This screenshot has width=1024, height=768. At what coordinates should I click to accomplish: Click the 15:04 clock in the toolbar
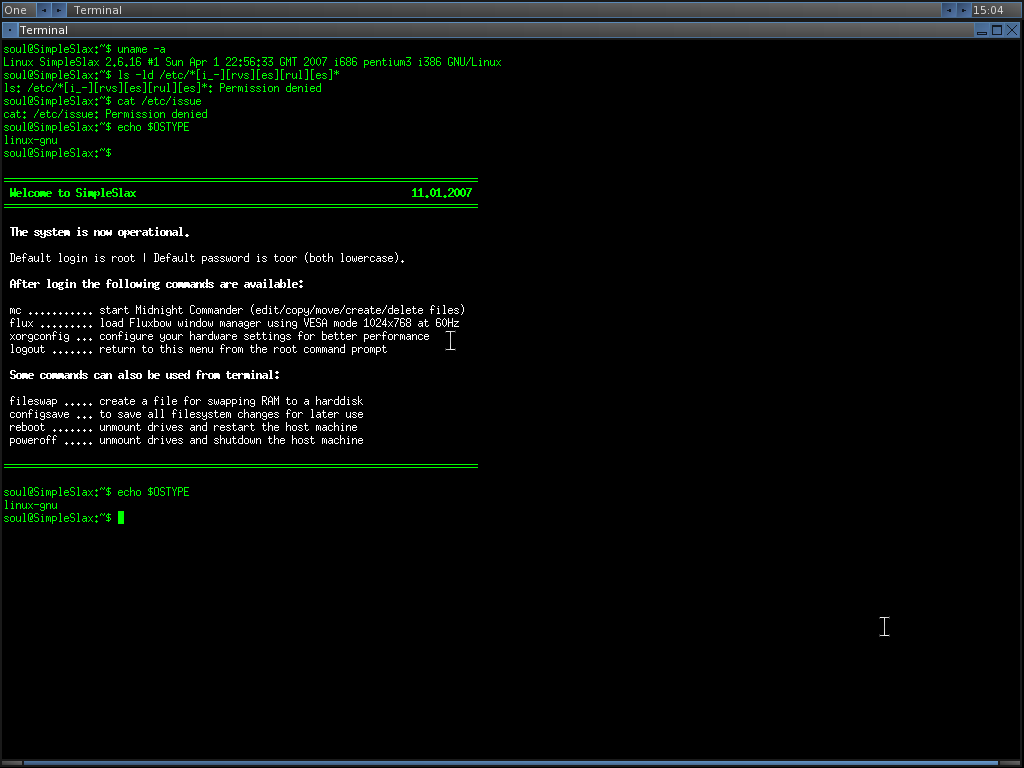click(x=988, y=10)
